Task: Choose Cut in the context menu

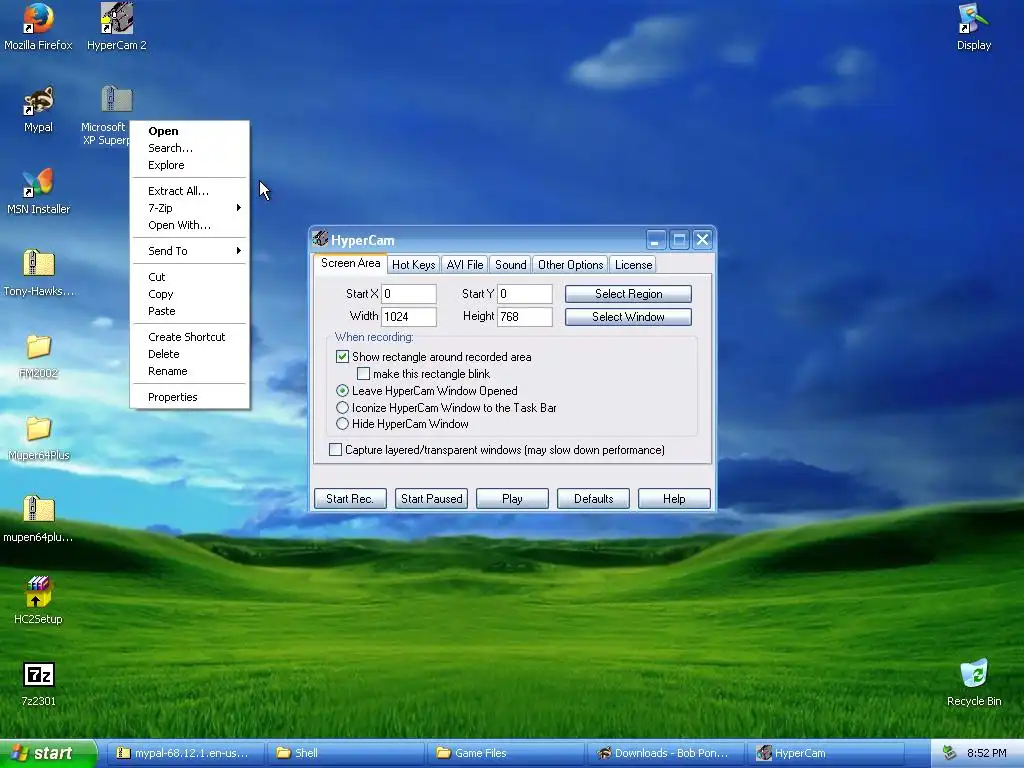Action: point(189,277)
